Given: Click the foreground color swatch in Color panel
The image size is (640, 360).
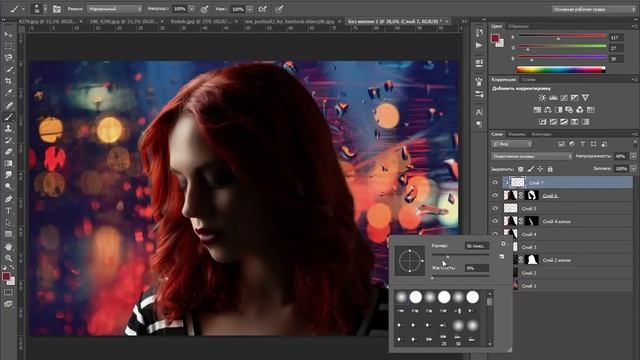Looking at the screenshot, I should tap(495, 38).
